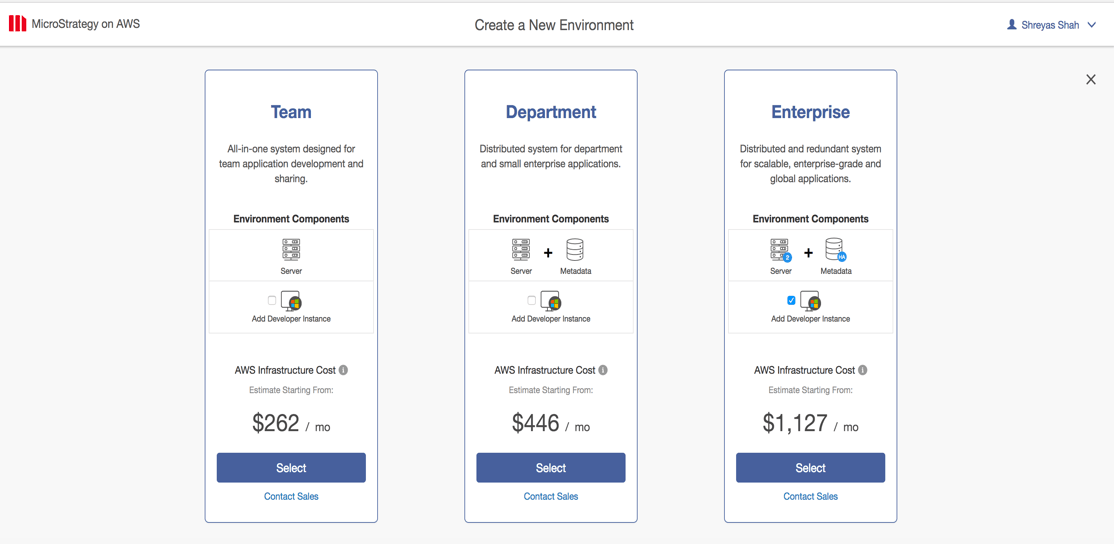Select the Department environment plan
The image size is (1114, 544).
(x=551, y=468)
